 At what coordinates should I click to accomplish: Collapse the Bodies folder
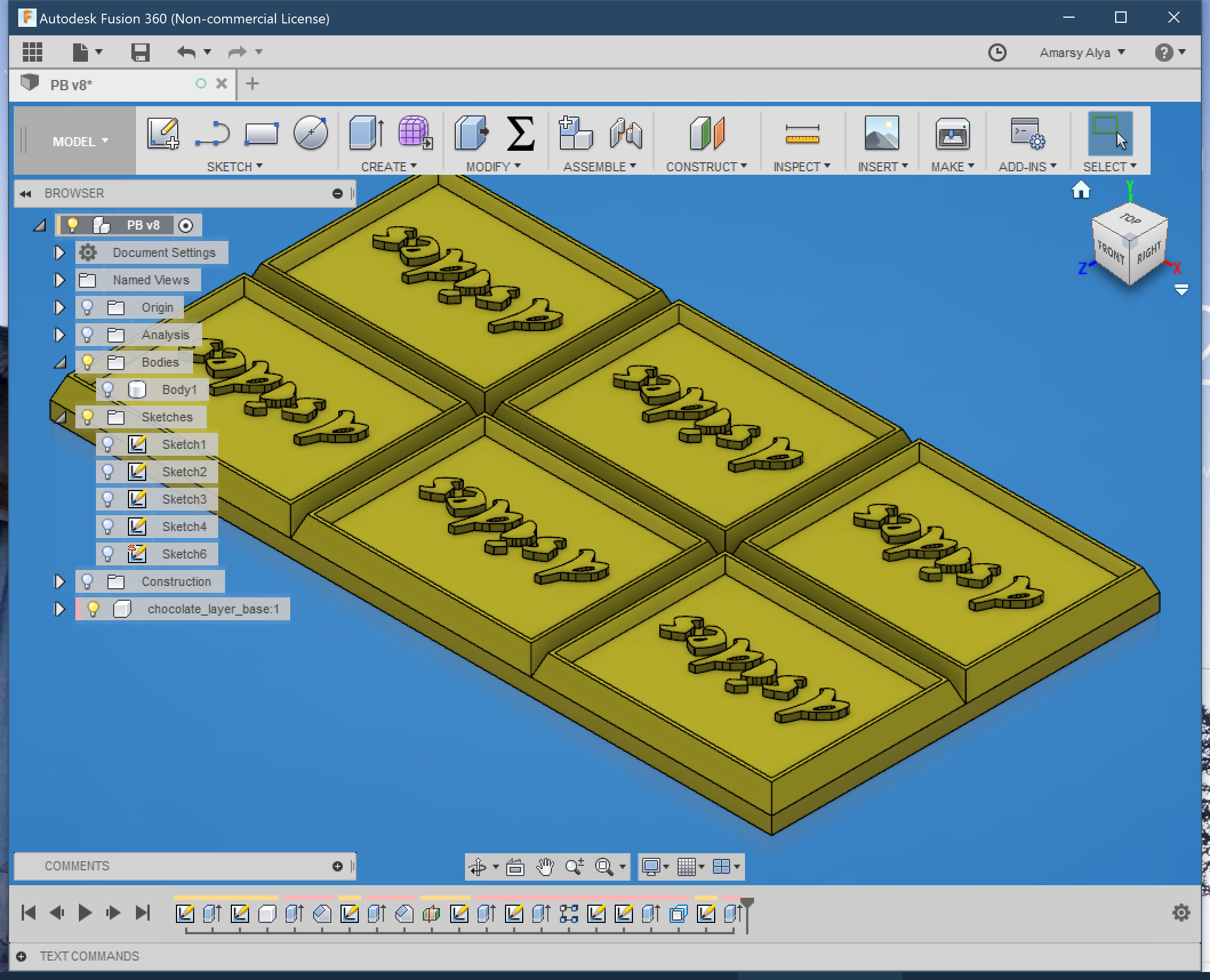(x=59, y=362)
